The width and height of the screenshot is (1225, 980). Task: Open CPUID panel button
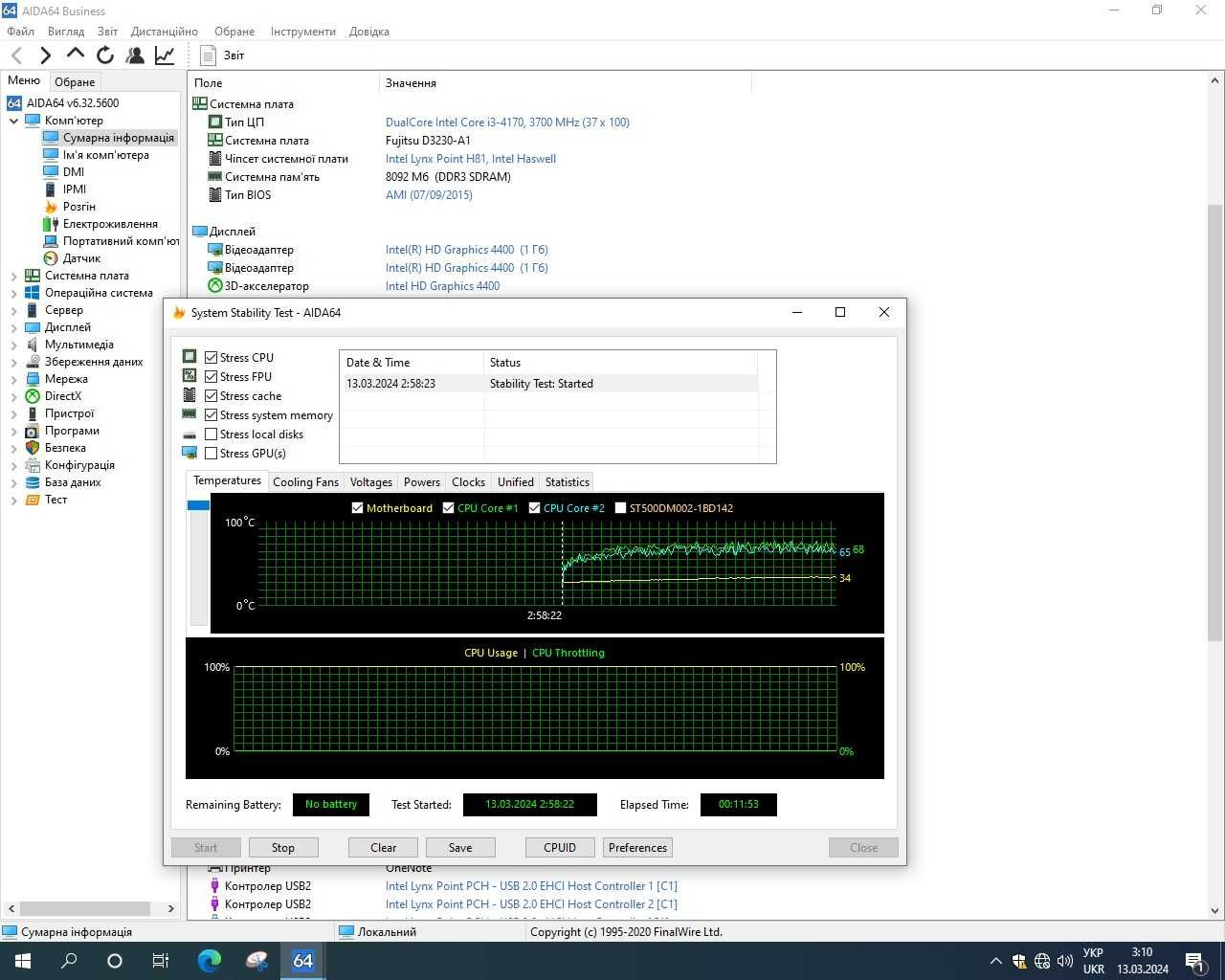point(560,848)
